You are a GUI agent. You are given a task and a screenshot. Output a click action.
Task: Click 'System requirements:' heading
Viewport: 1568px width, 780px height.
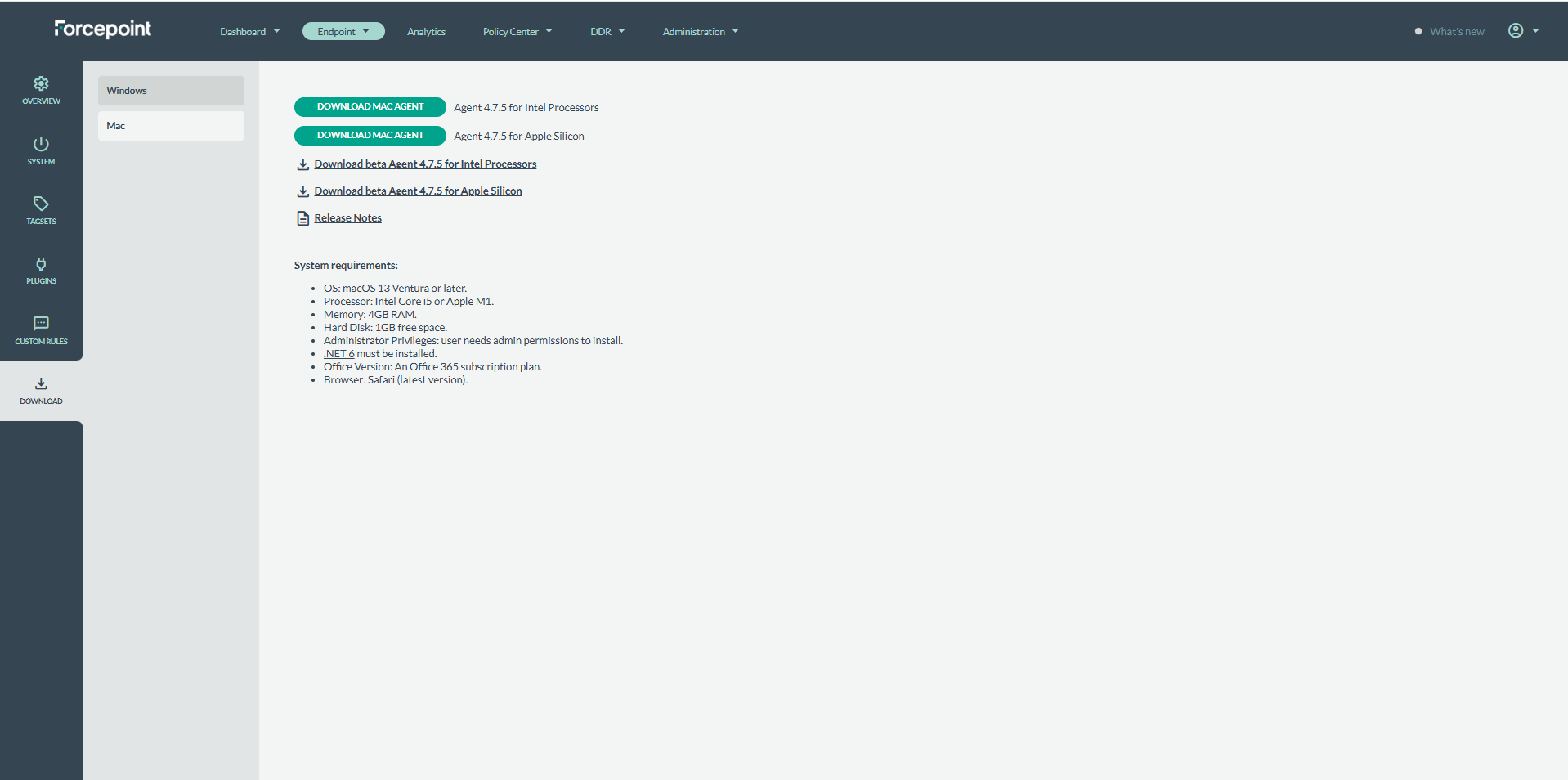click(346, 266)
